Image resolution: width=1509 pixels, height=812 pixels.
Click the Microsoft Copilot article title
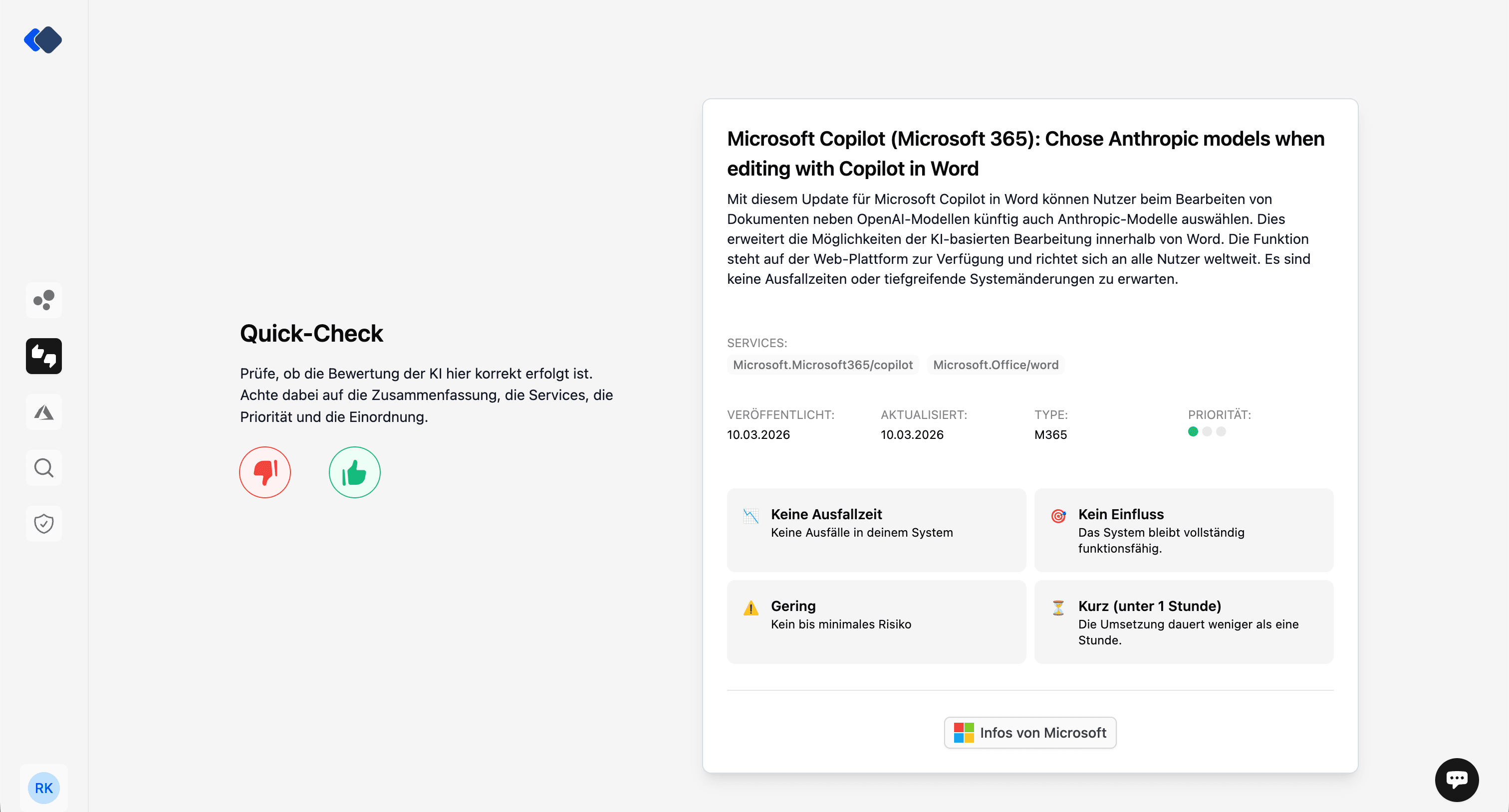pyautogui.click(x=1025, y=154)
